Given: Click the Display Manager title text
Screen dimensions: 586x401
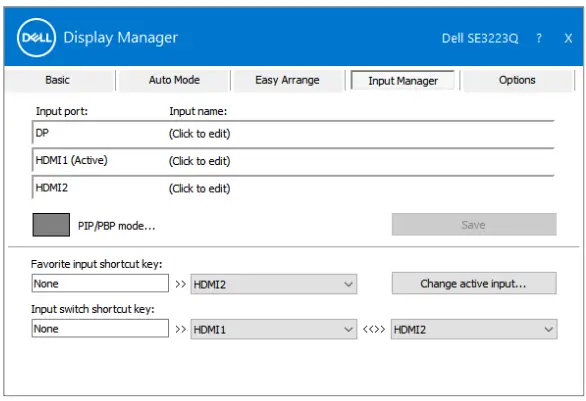Looking at the screenshot, I should 121,38.
